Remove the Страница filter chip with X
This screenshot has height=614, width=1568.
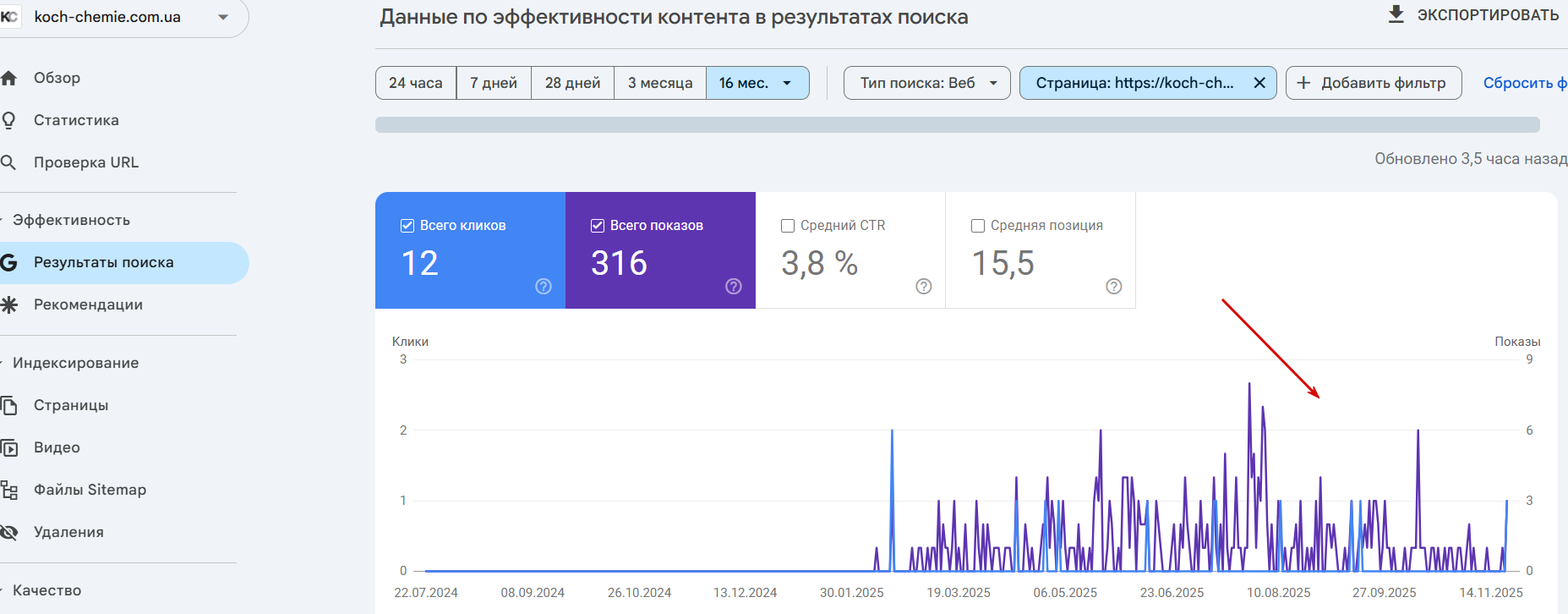point(1259,83)
